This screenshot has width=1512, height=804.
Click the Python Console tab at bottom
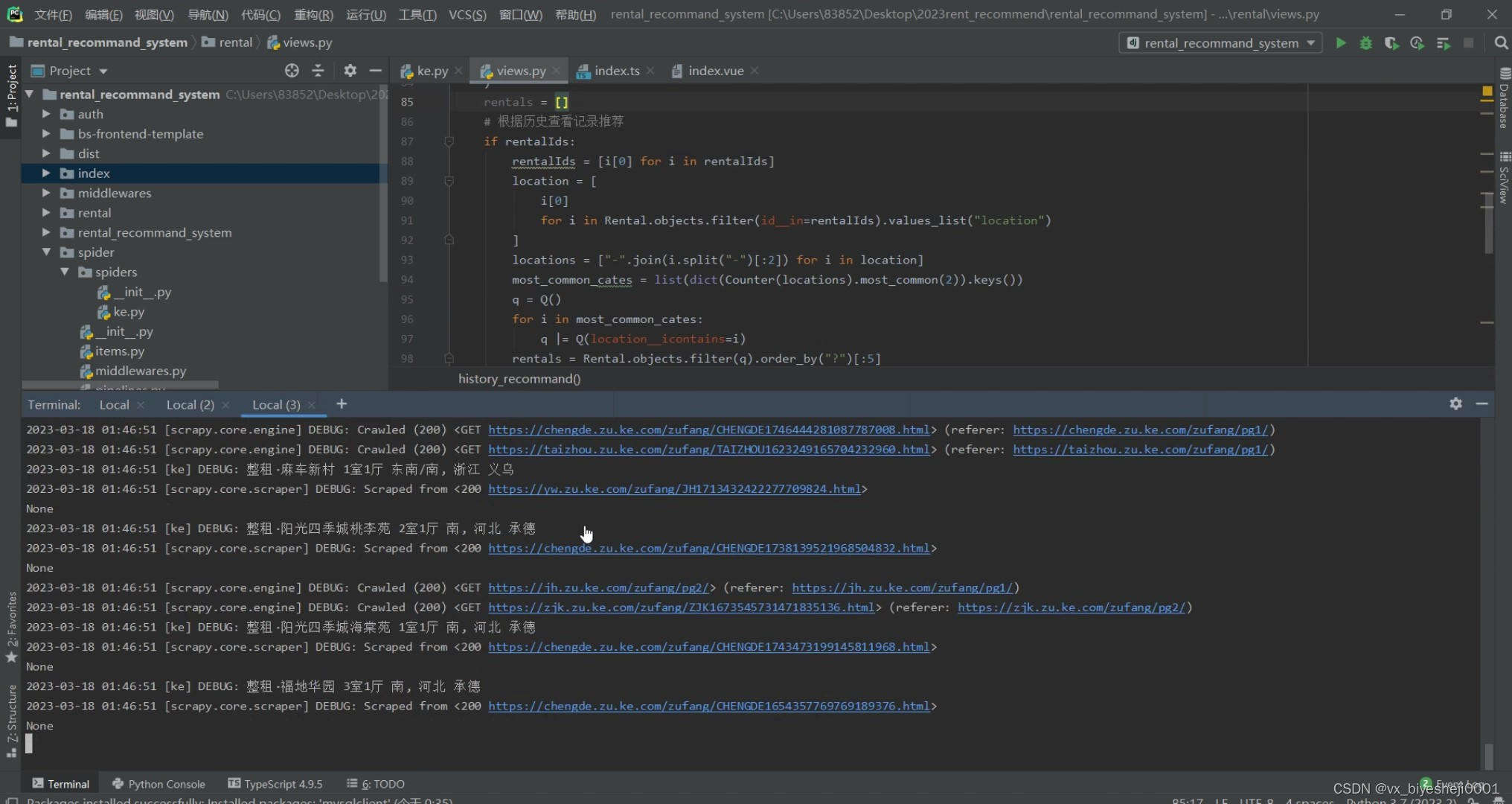point(166,783)
